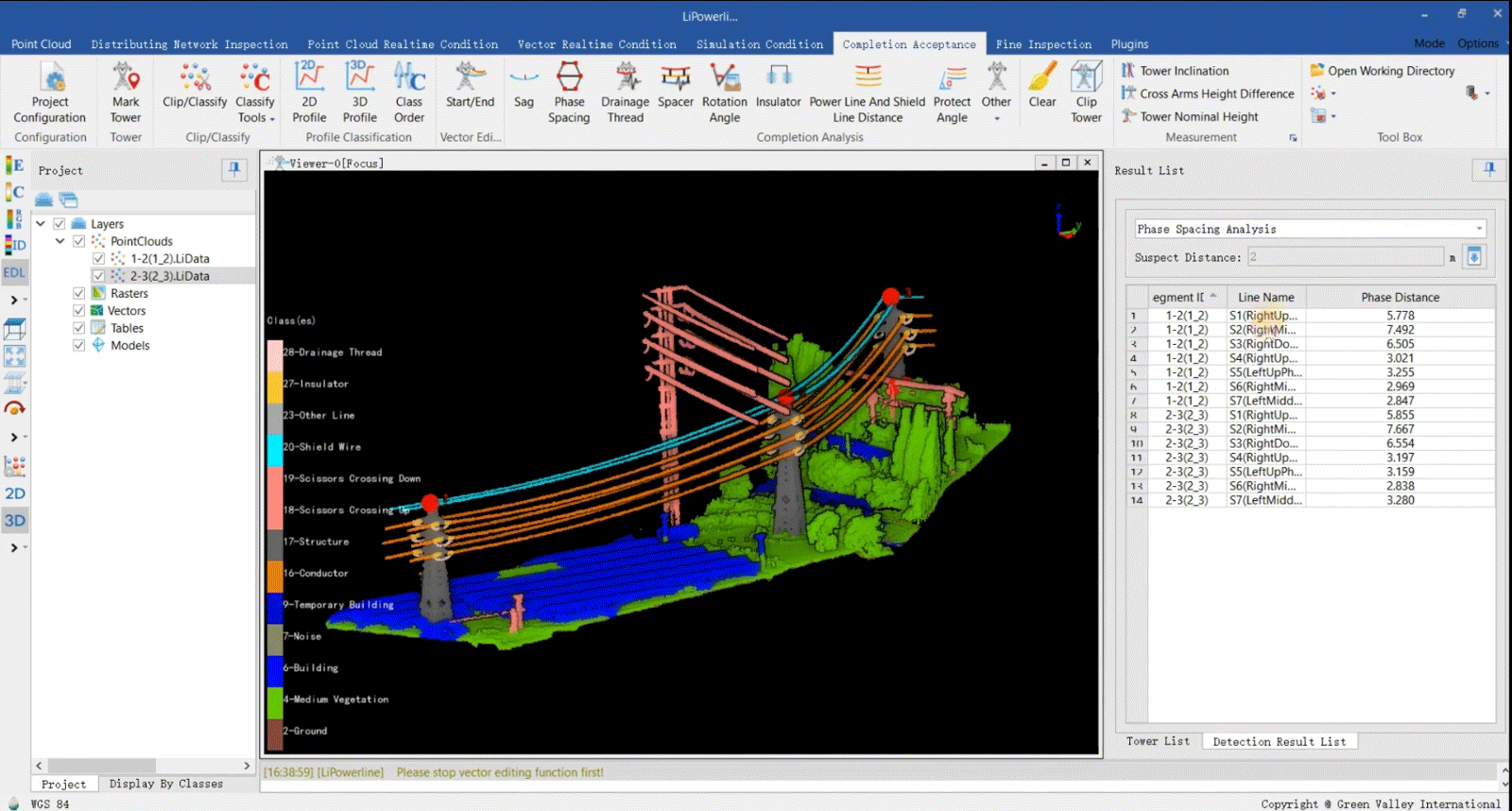Image resolution: width=1512 pixels, height=811 pixels.
Task: Switch to Vector Realtime Condition tab
Action: (596, 44)
